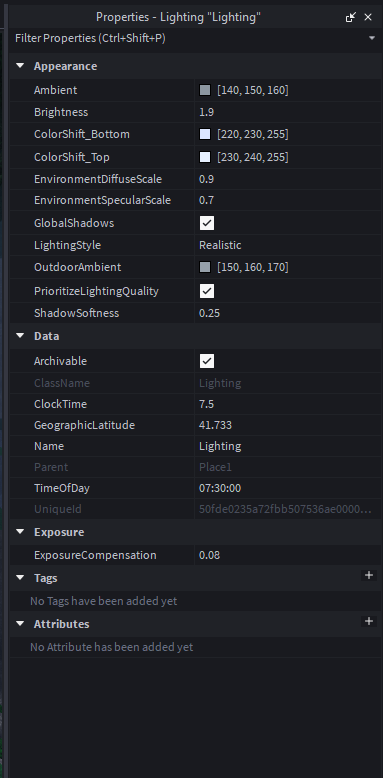Close the Properties panel

point(368,17)
